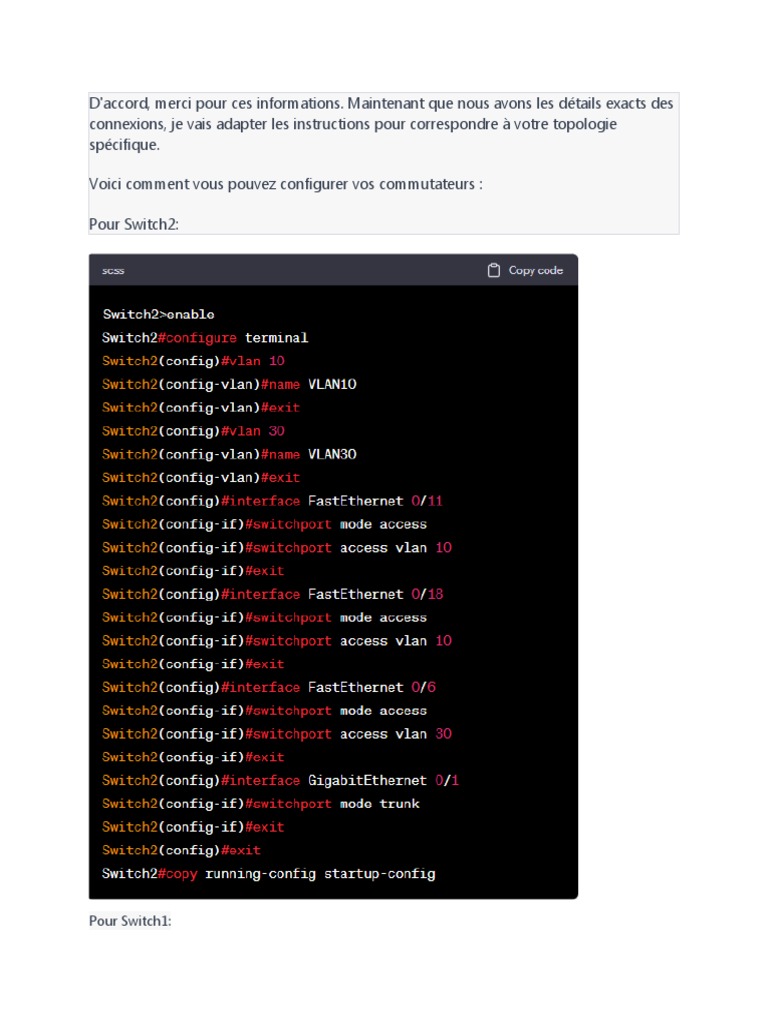Click the 'Pour Switch1:' text
The width and height of the screenshot is (768, 1024).
130,921
